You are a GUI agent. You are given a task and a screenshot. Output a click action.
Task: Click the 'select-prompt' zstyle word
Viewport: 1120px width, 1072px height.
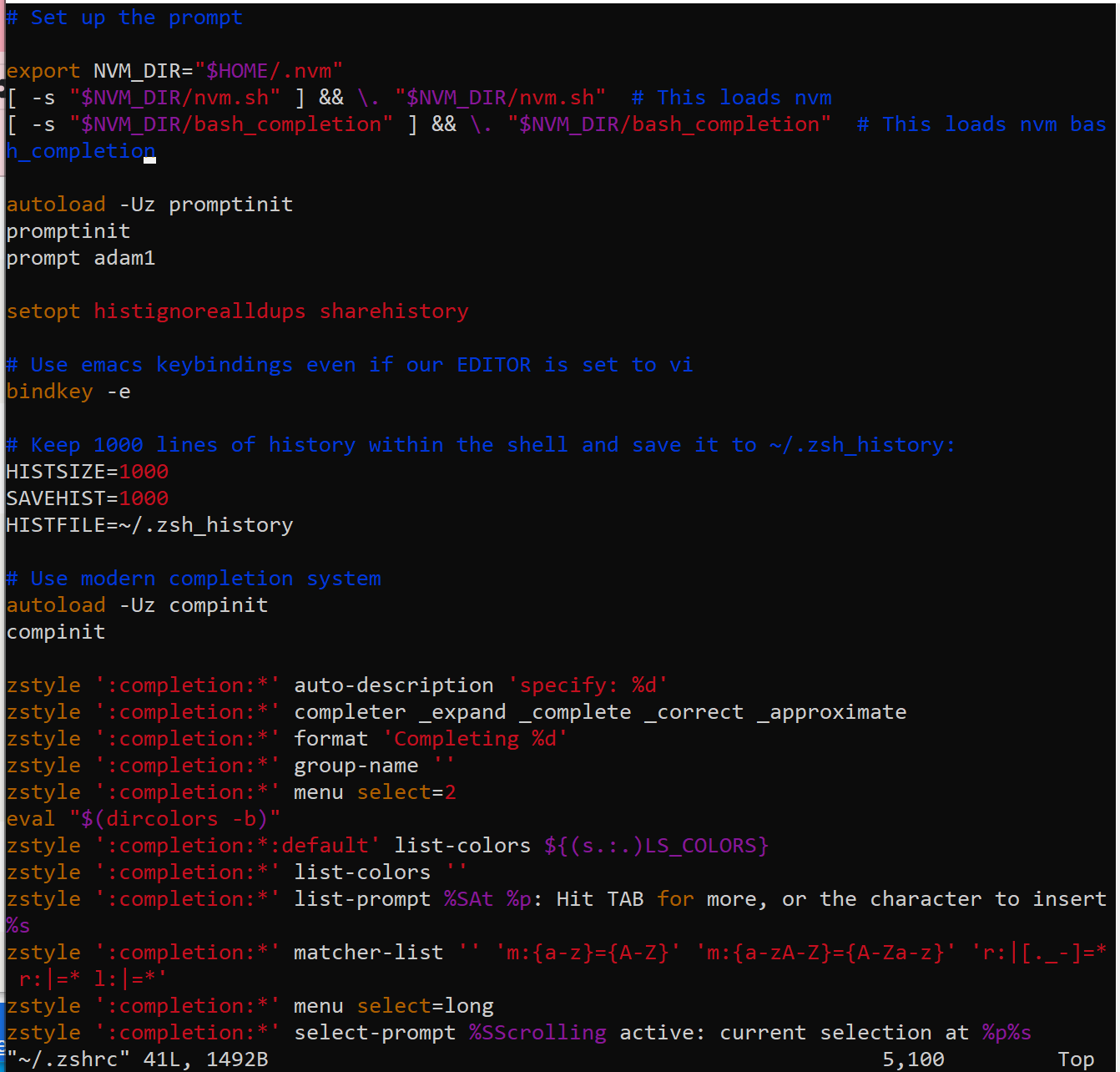(x=375, y=1033)
